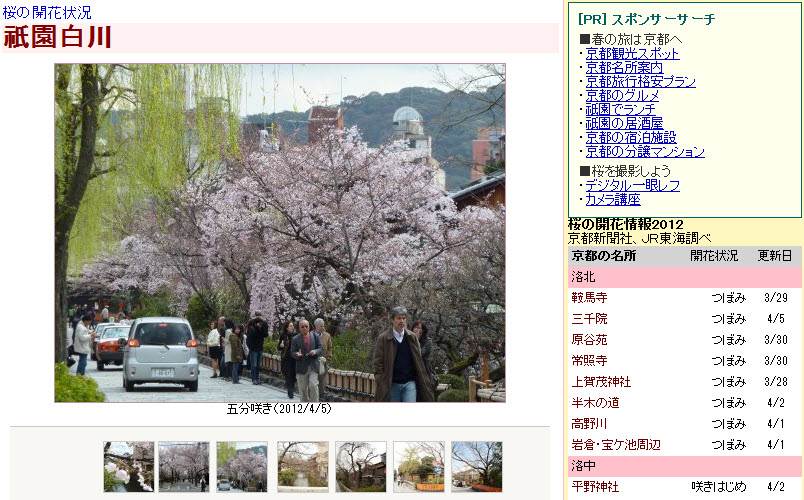804x500 pixels.
Task: Select the sixth thumbnail with green tree
Action: pos(419,467)
